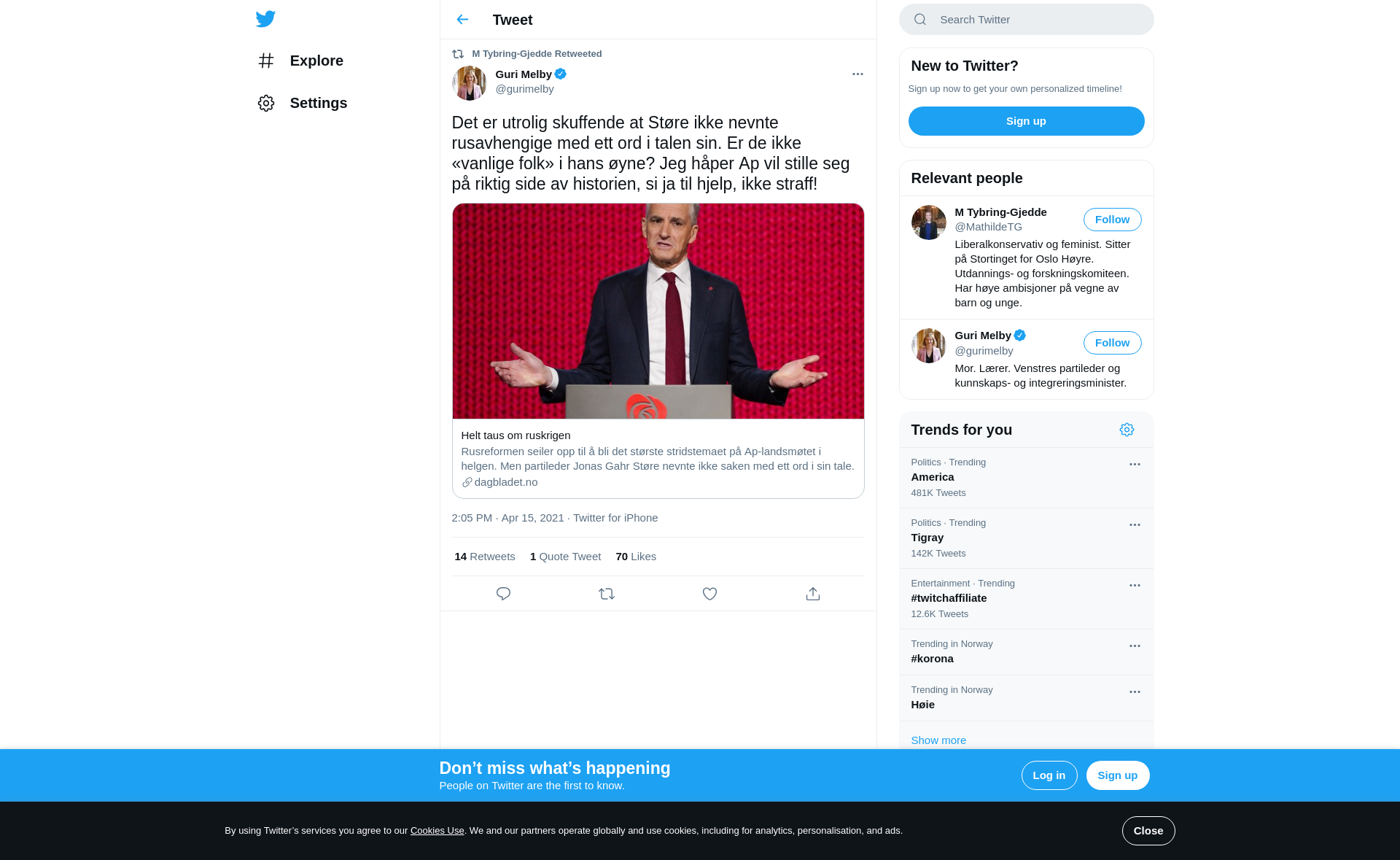1400x860 pixels.
Task: Retweet using the arrows icon under tweet
Action: tap(607, 594)
